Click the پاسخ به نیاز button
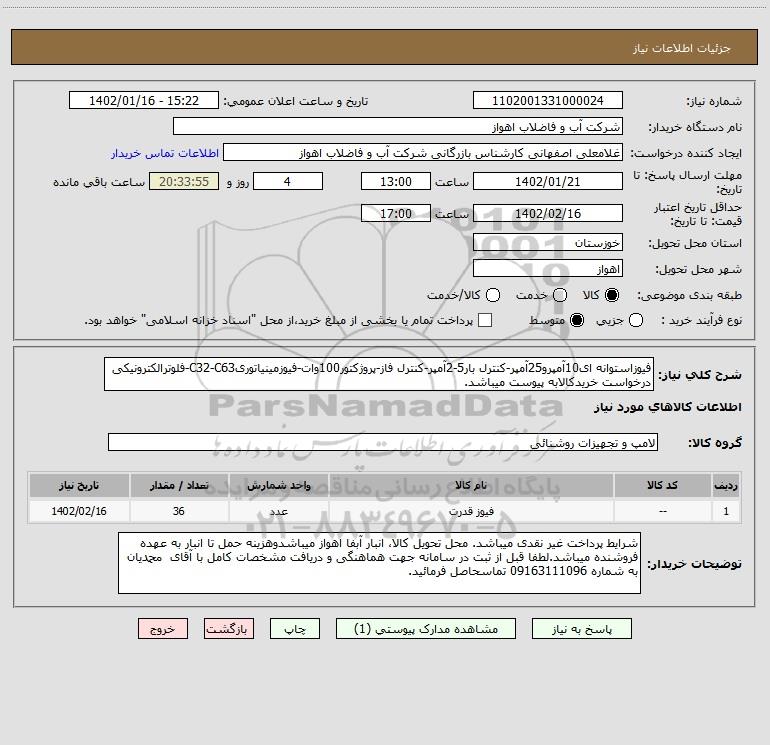 tap(581, 629)
